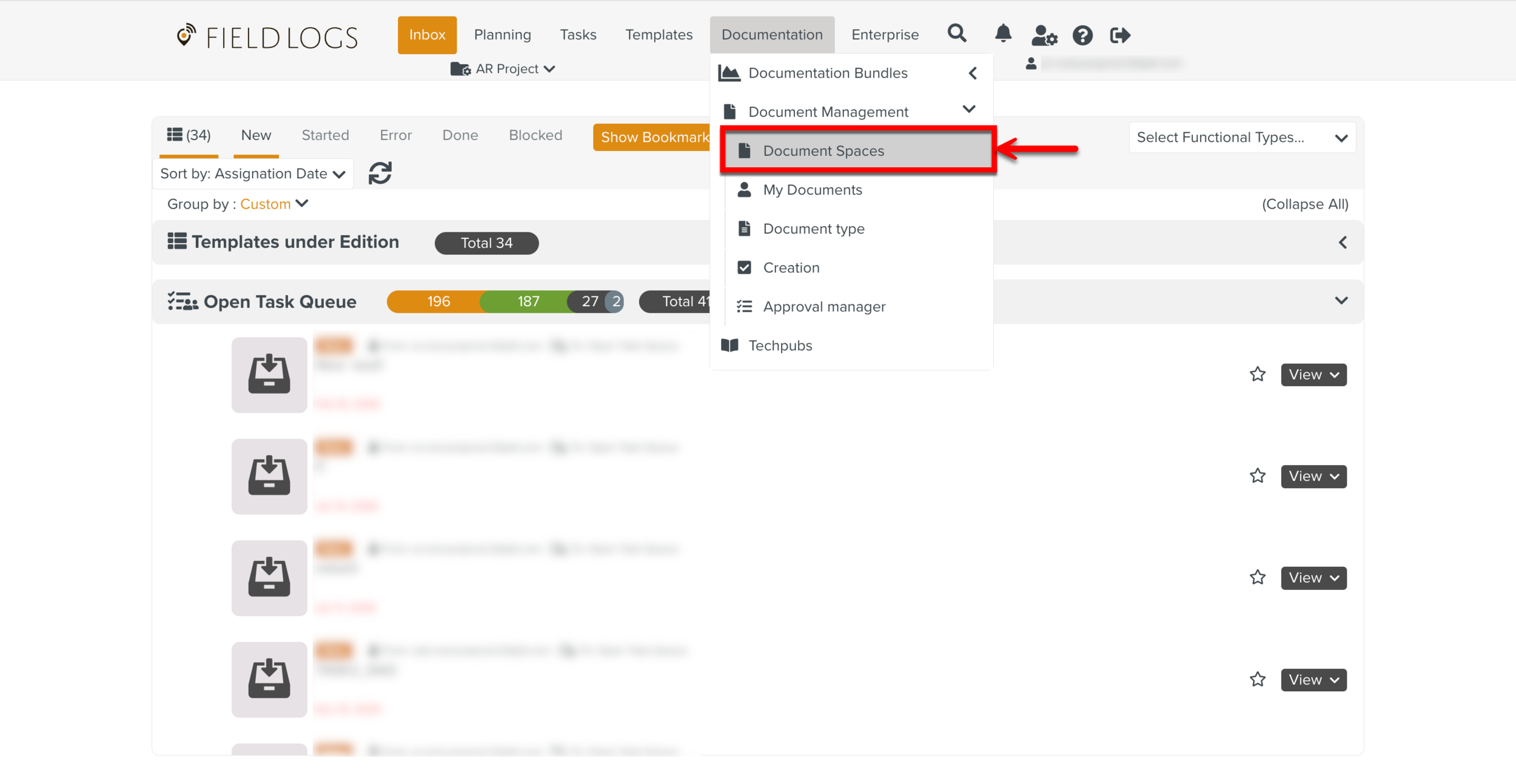Click Collapse All link

1306,204
